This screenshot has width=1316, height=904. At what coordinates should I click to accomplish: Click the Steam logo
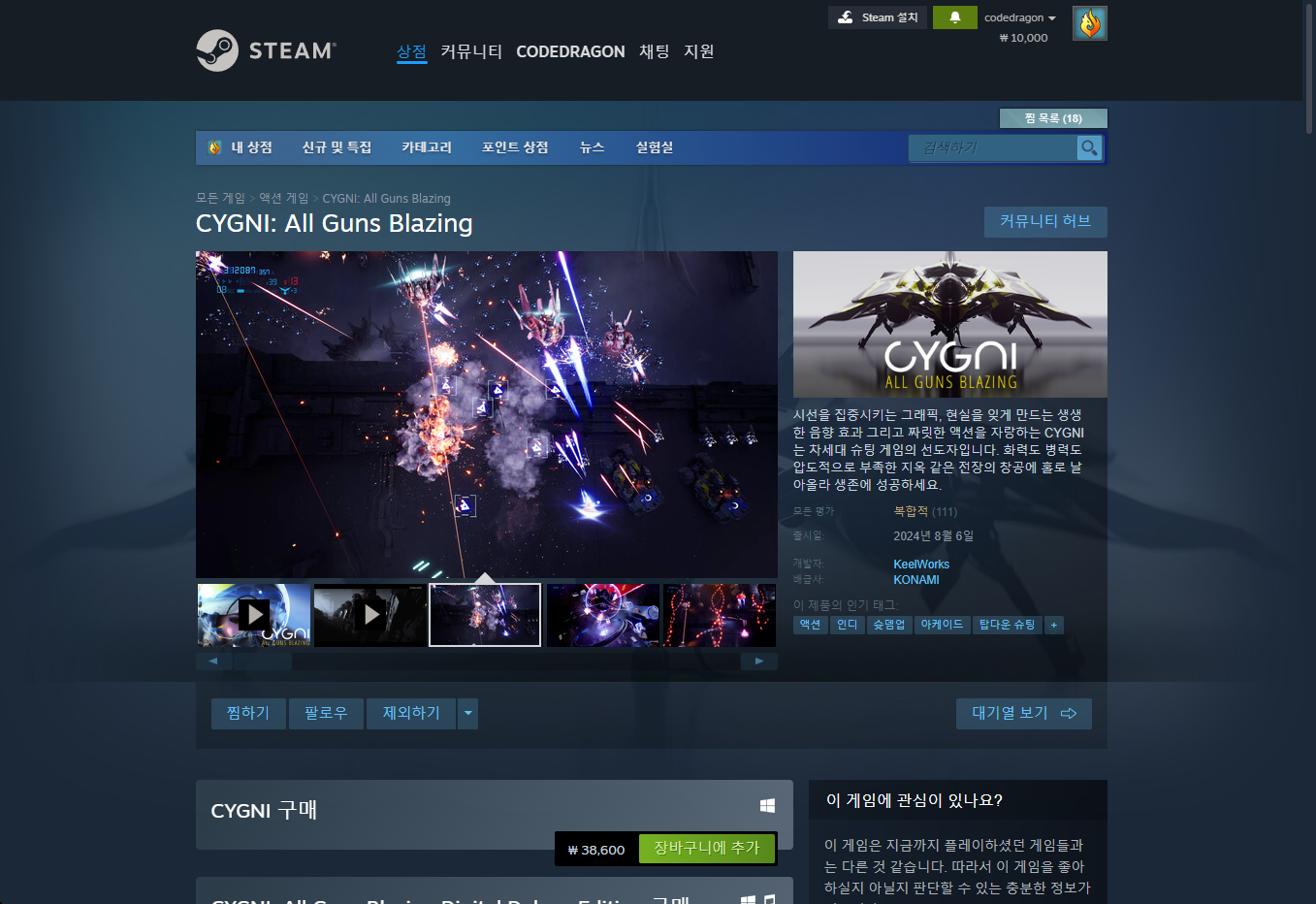tap(266, 50)
